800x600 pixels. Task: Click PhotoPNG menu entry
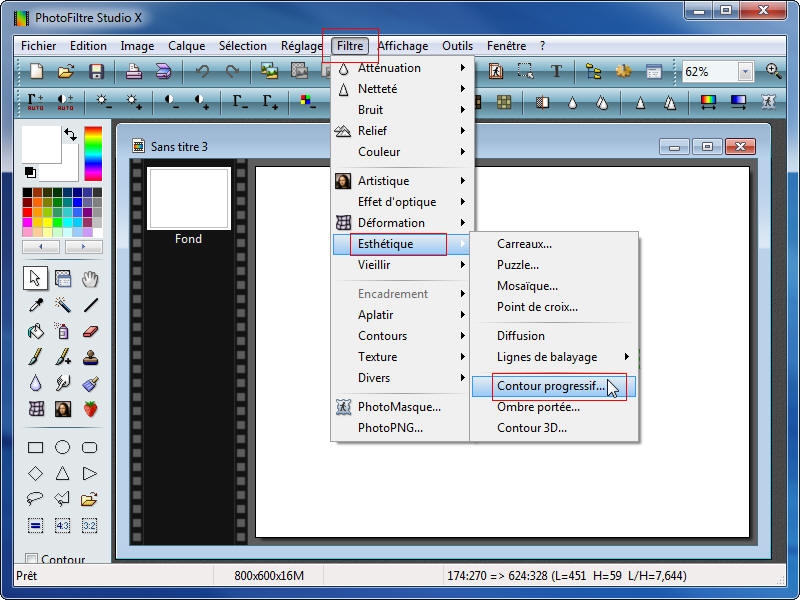pos(401,428)
